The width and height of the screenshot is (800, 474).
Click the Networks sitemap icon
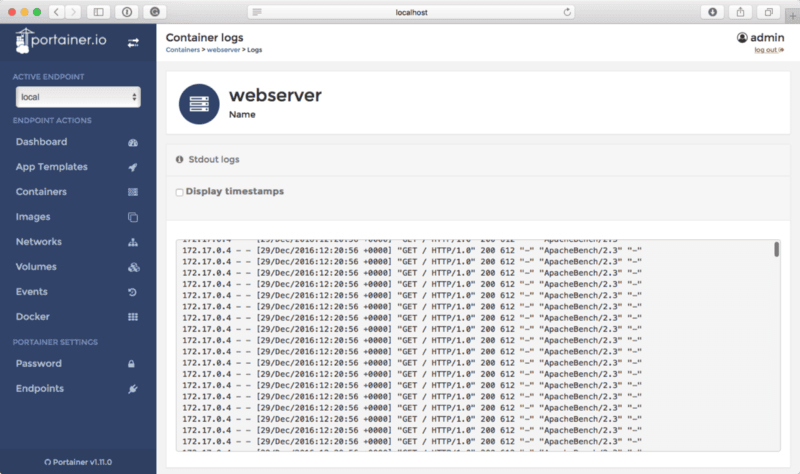133,242
